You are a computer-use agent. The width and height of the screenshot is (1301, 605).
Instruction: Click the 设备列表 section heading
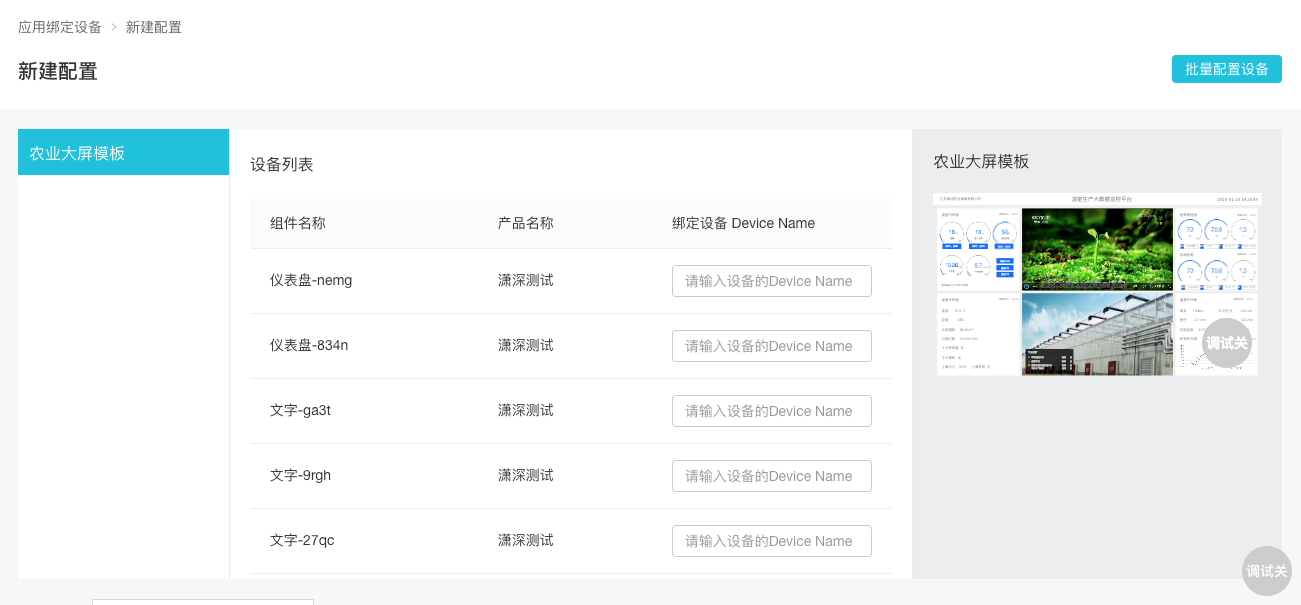tap(282, 164)
